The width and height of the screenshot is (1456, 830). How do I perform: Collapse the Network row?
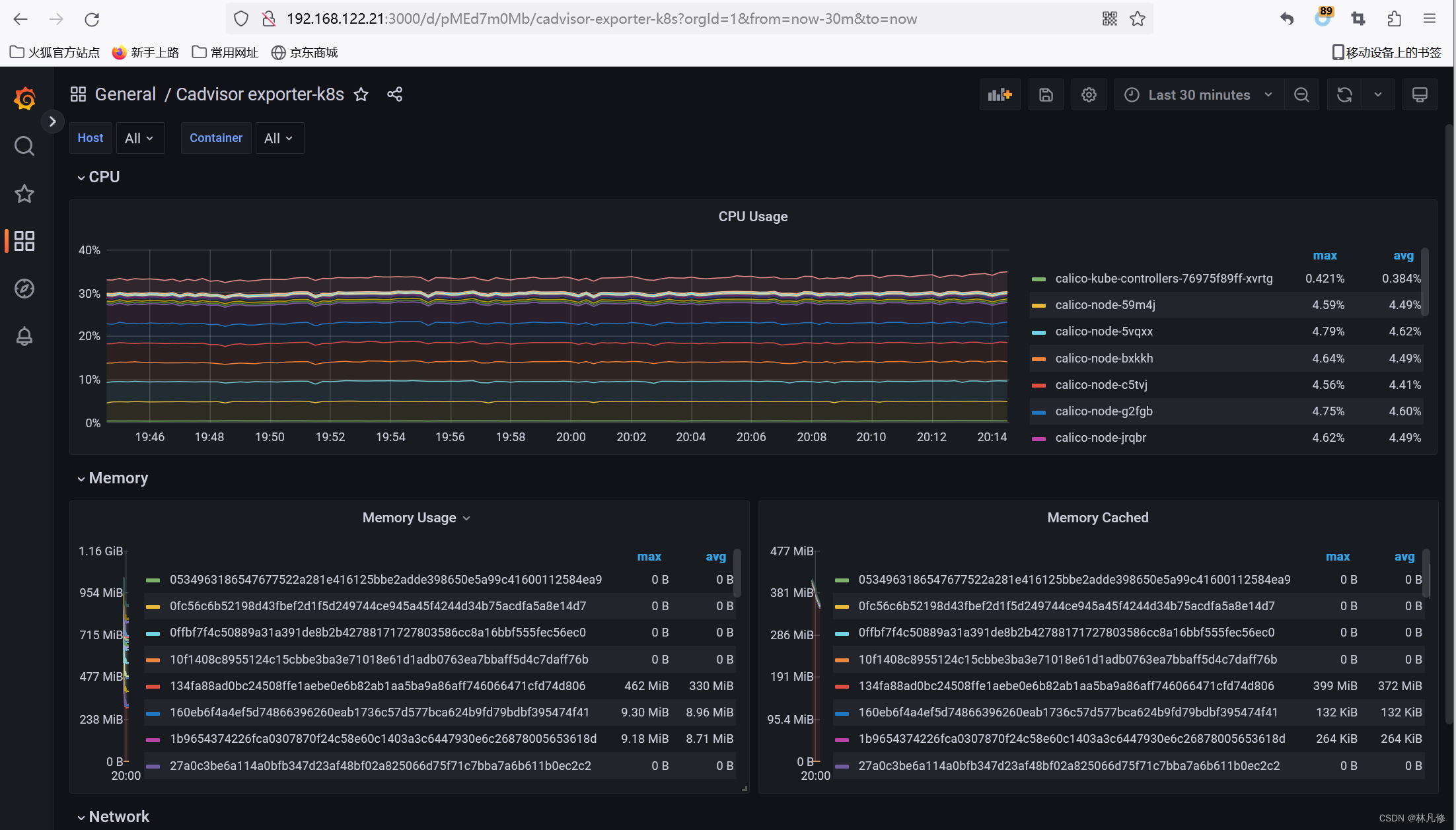[113, 817]
